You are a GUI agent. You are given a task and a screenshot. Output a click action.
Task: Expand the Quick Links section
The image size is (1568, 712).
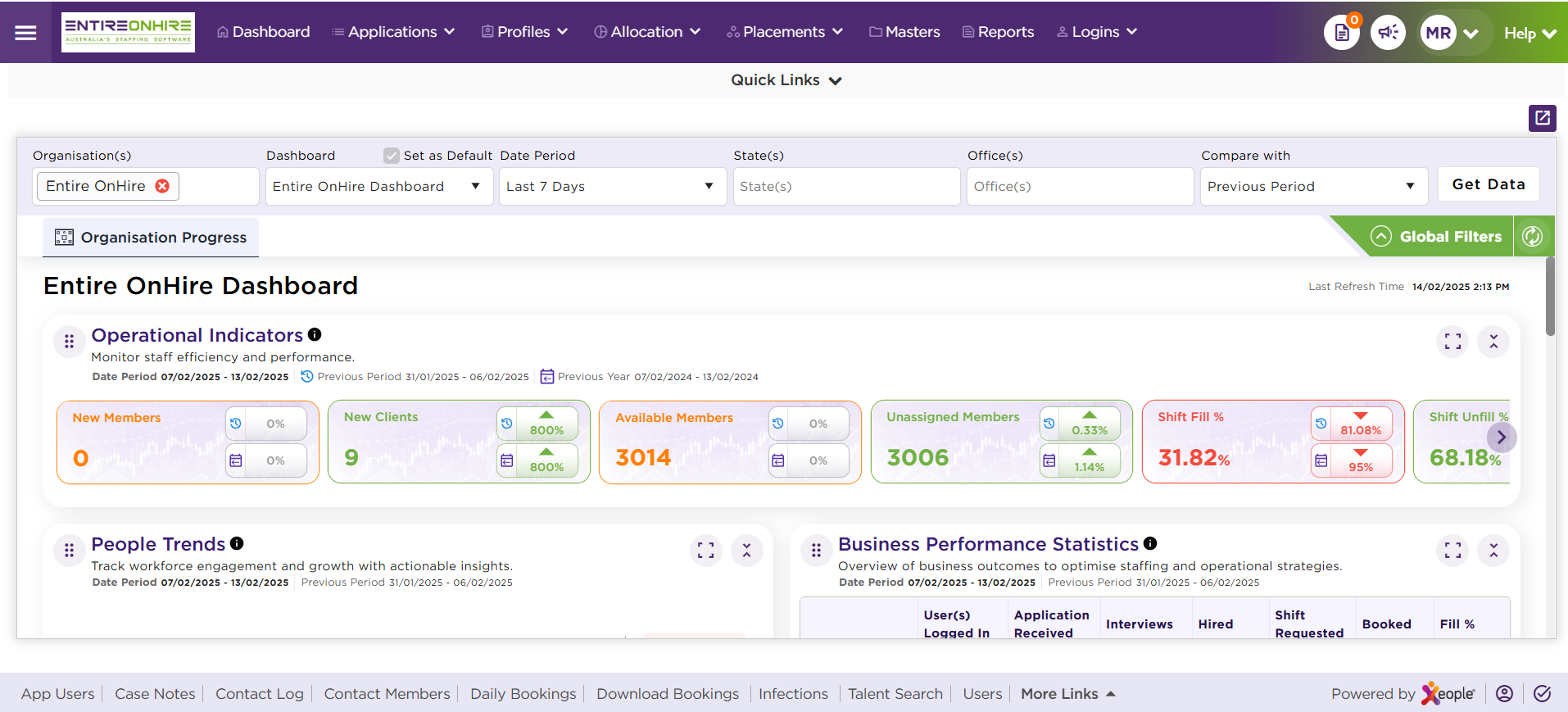tap(786, 80)
